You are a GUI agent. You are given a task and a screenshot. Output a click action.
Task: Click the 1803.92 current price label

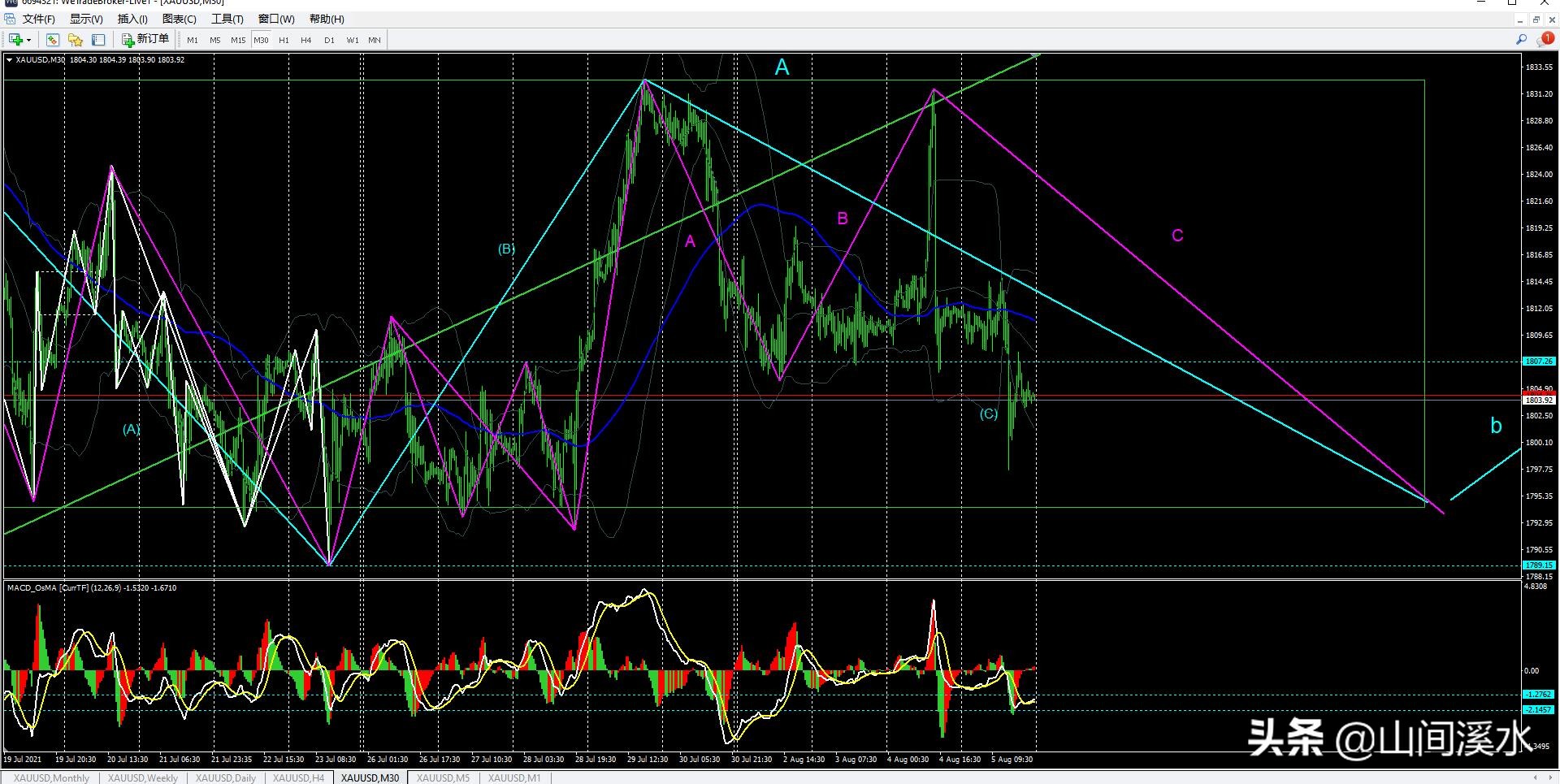tap(1538, 401)
